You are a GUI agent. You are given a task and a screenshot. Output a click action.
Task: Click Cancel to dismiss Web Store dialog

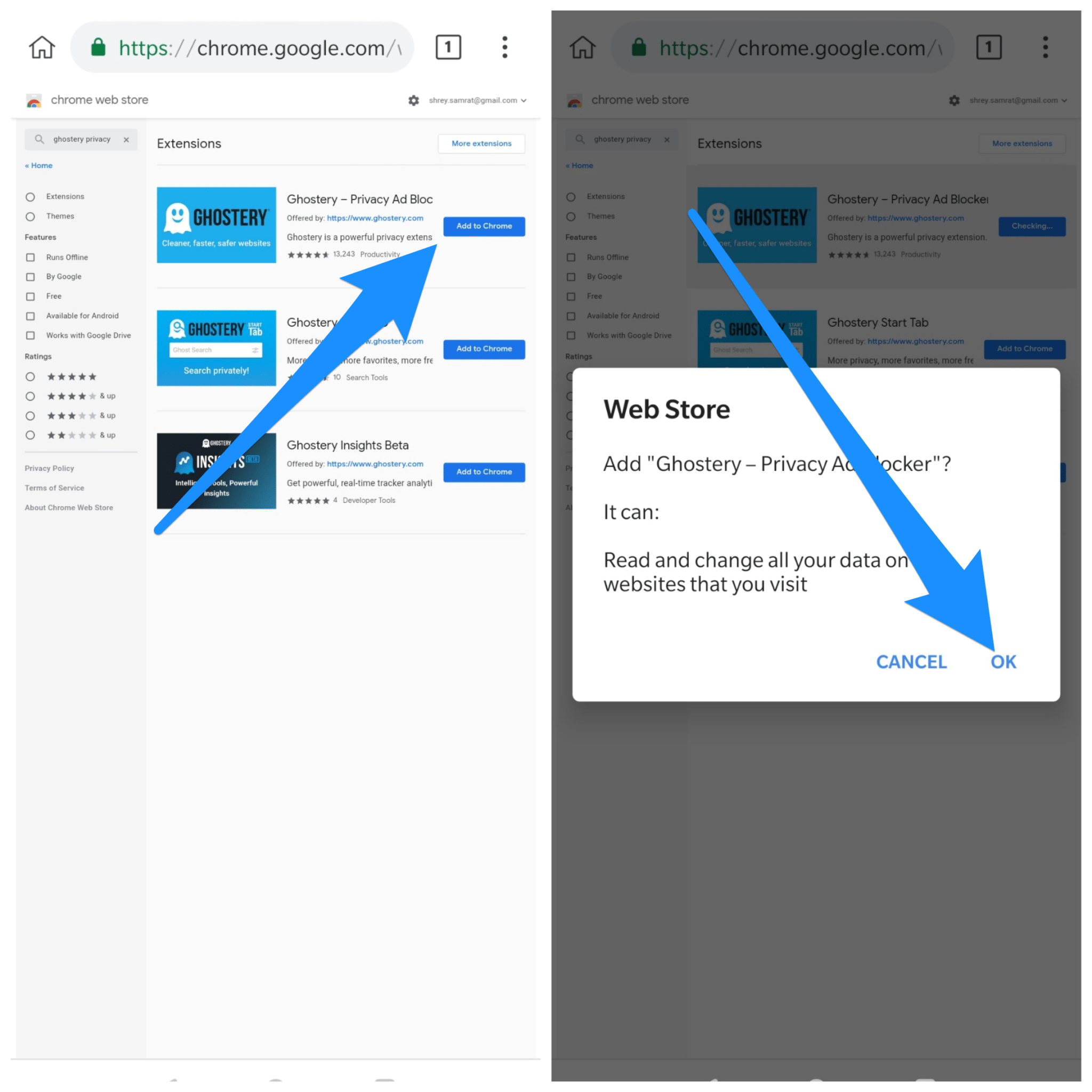[911, 660]
